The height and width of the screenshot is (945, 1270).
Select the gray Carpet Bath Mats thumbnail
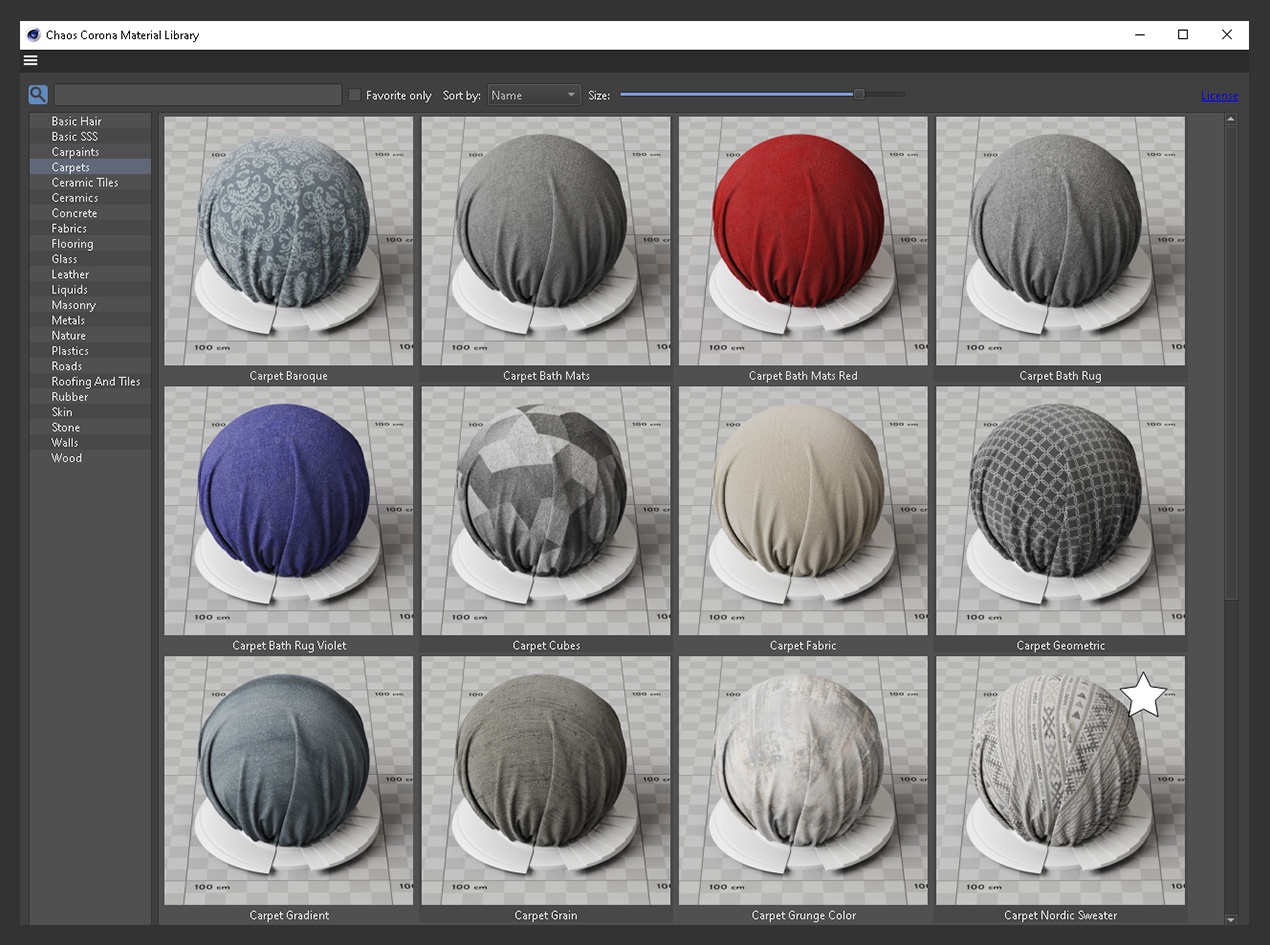click(546, 241)
